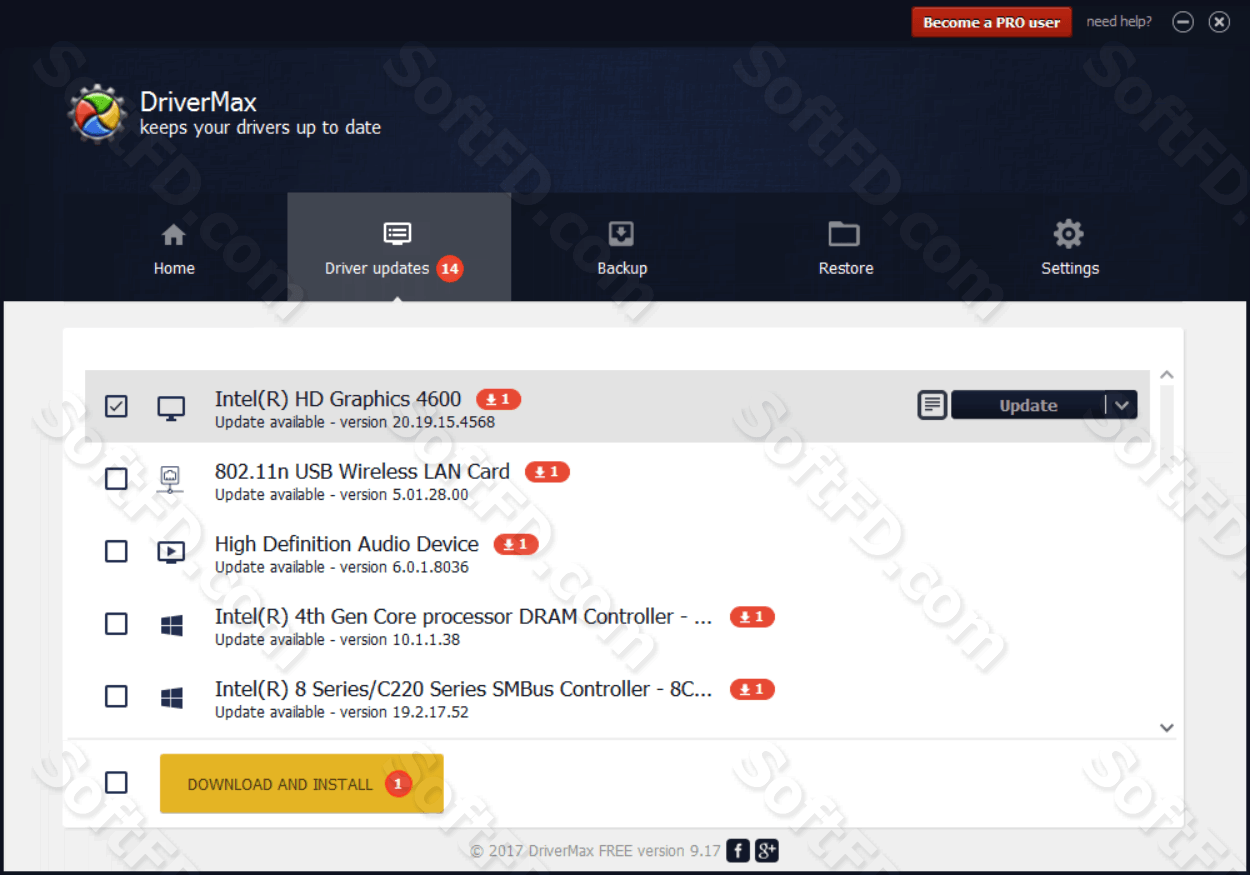Open the Restore tab

846,247
